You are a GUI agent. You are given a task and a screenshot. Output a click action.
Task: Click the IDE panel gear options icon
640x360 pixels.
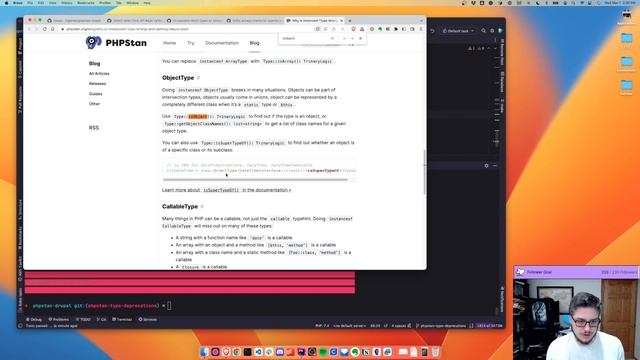click(486, 166)
